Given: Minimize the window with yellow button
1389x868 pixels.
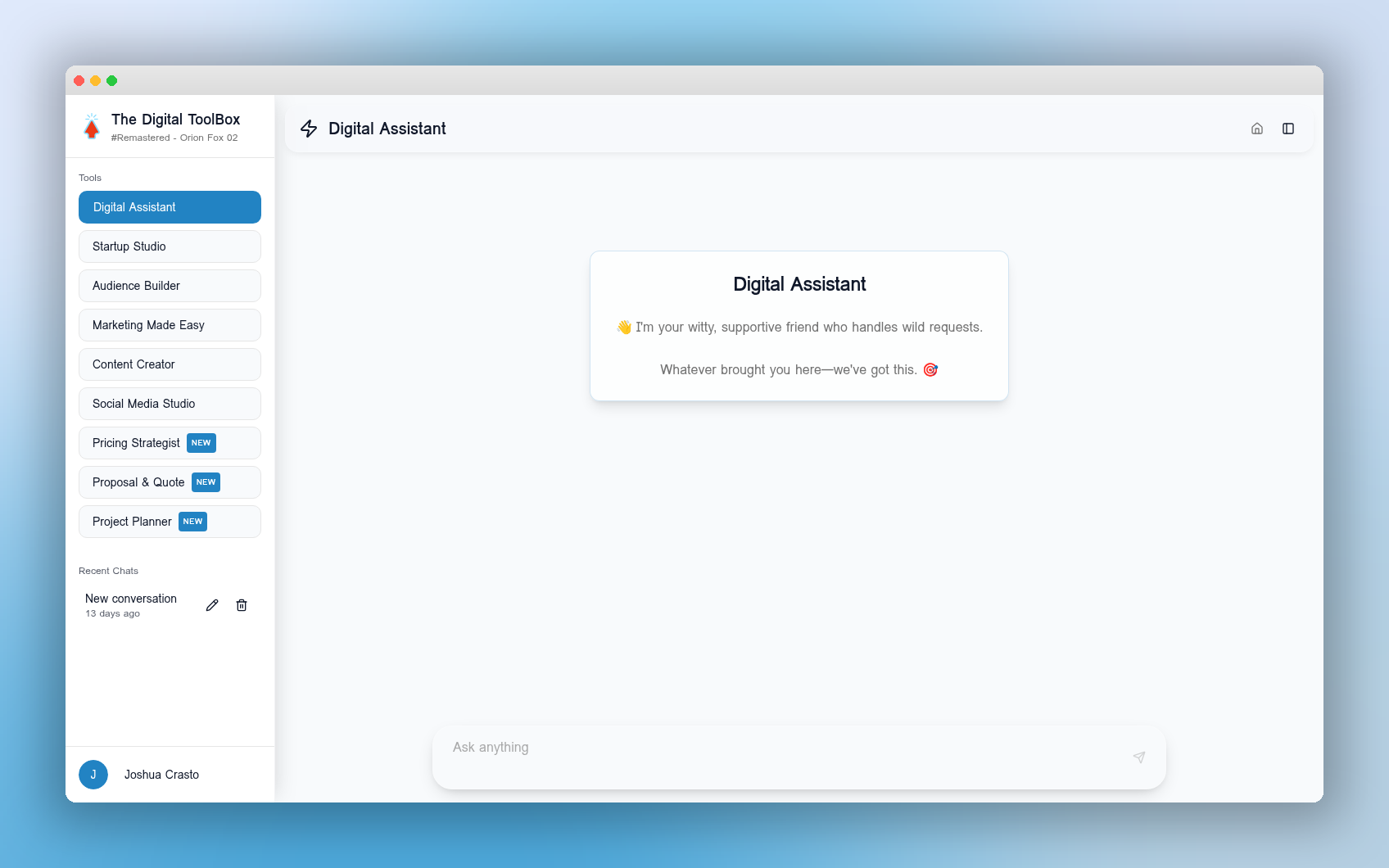Looking at the screenshot, I should pyautogui.click(x=96, y=80).
